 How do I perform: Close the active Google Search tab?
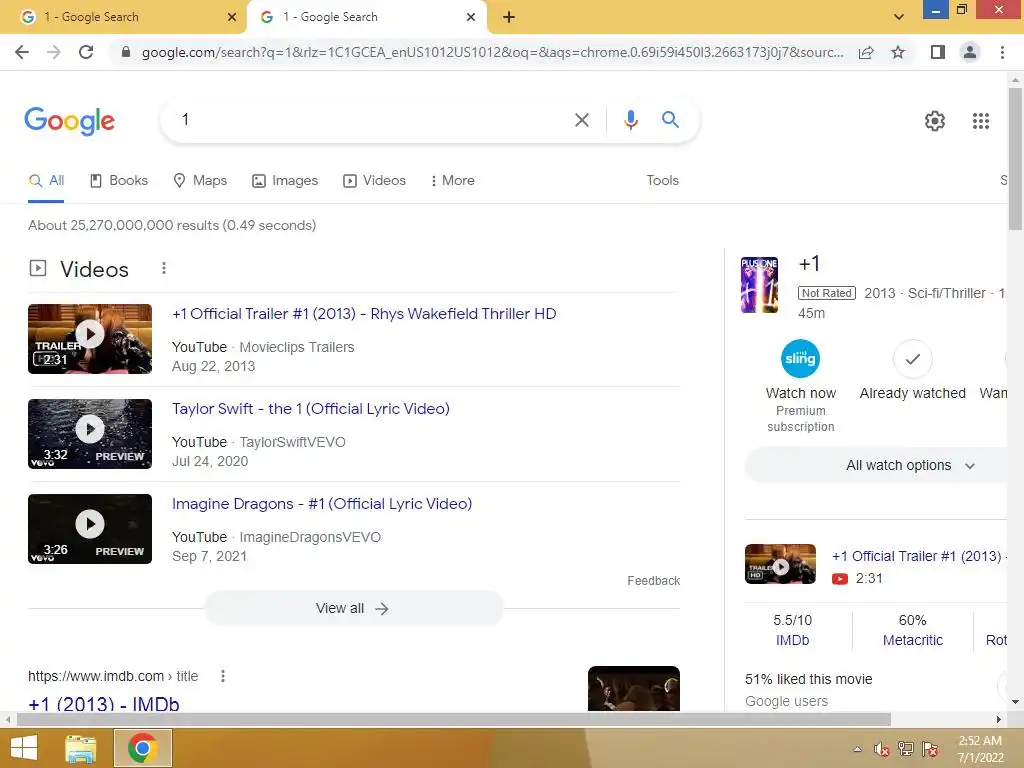[471, 18]
